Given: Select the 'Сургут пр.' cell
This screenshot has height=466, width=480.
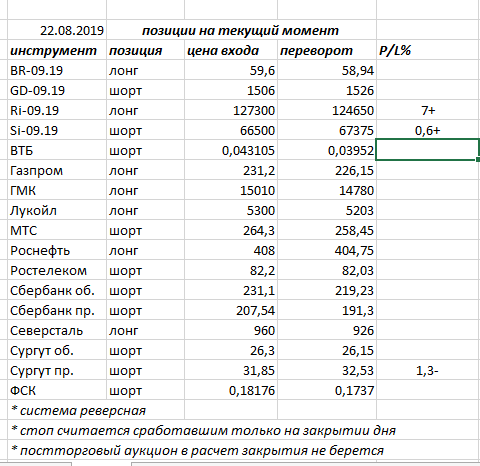Looking at the screenshot, I should [x=57, y=370].
